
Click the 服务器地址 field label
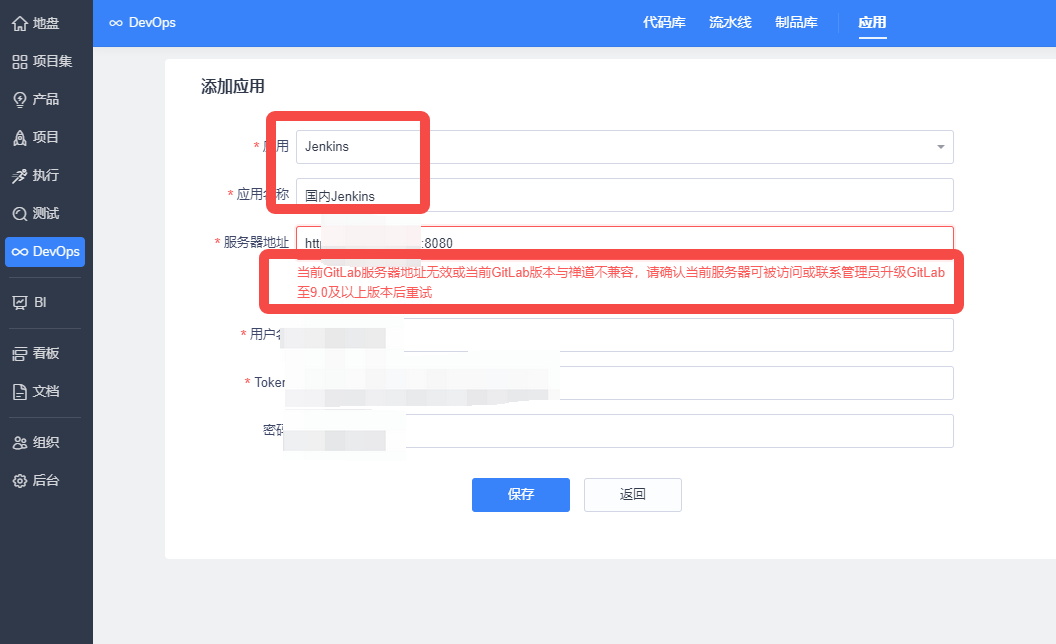click(x=256, y=242)
